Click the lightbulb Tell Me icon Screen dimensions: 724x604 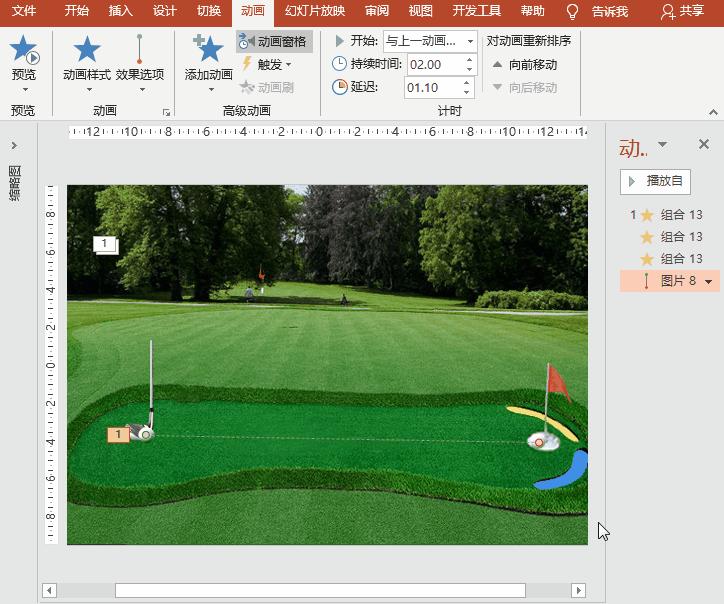click(573, 12)
